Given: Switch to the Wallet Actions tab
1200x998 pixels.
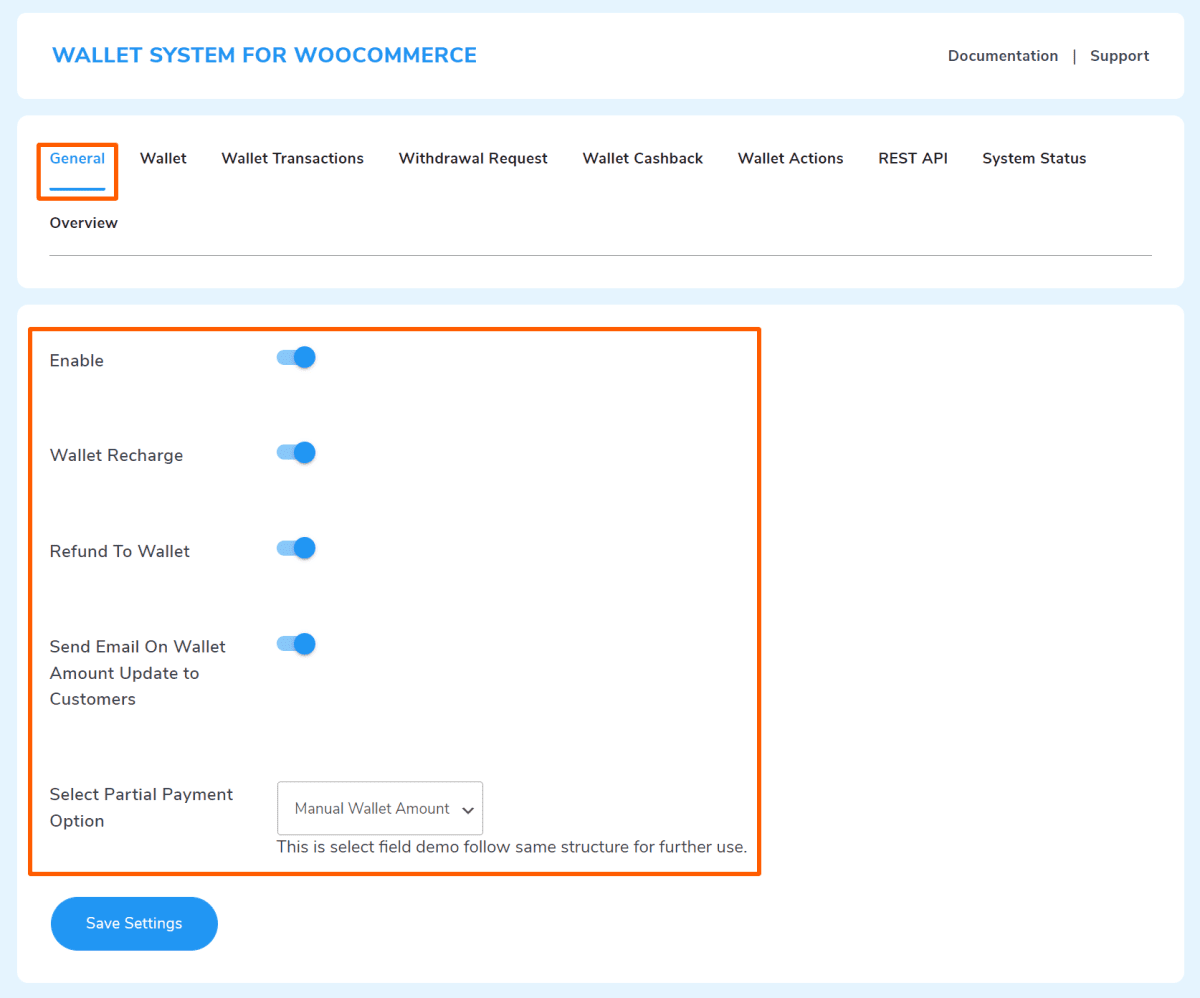Looking at the screenshot, I should click(790, 159).
